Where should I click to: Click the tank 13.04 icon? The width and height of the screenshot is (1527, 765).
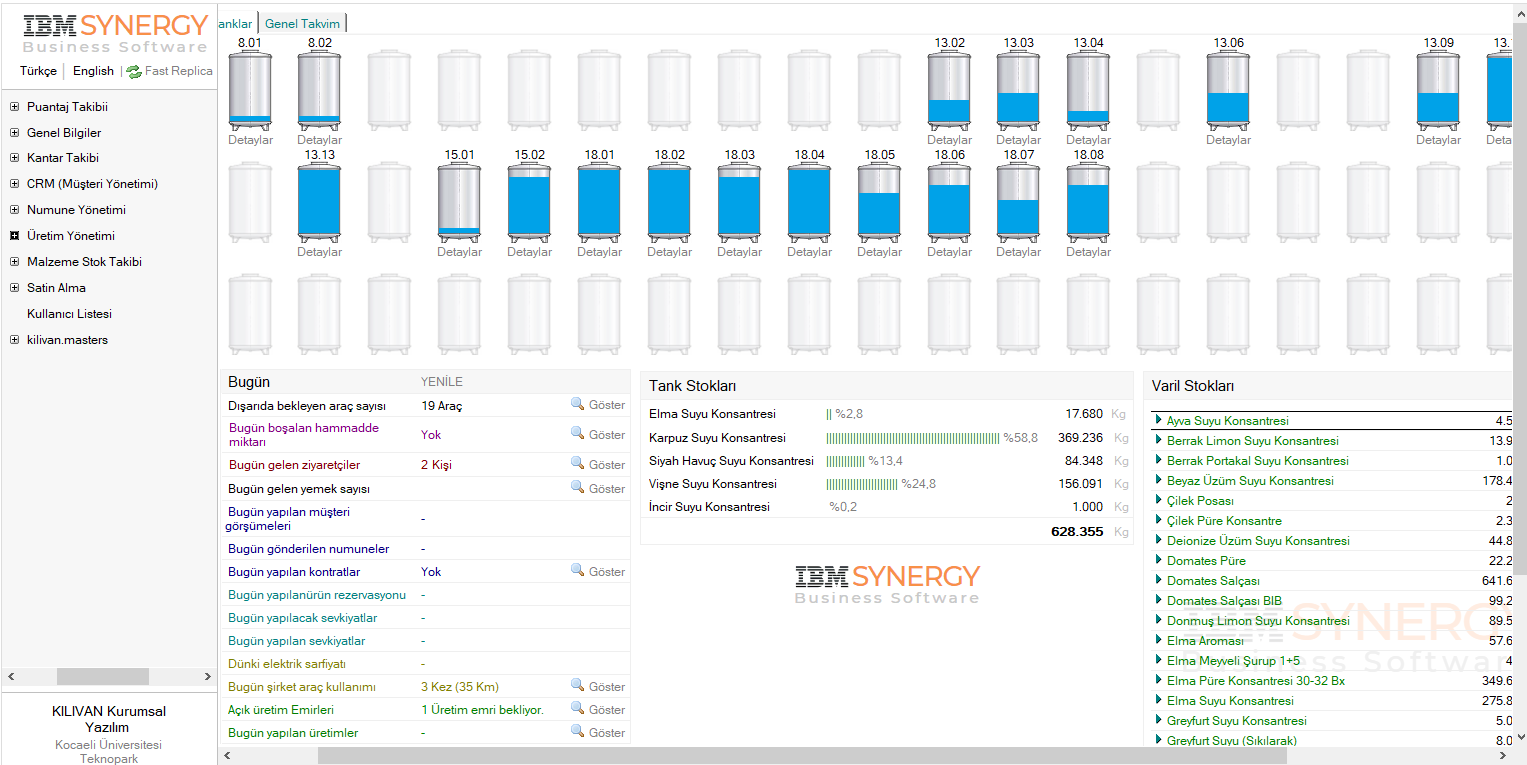(x=1088, y=90)
